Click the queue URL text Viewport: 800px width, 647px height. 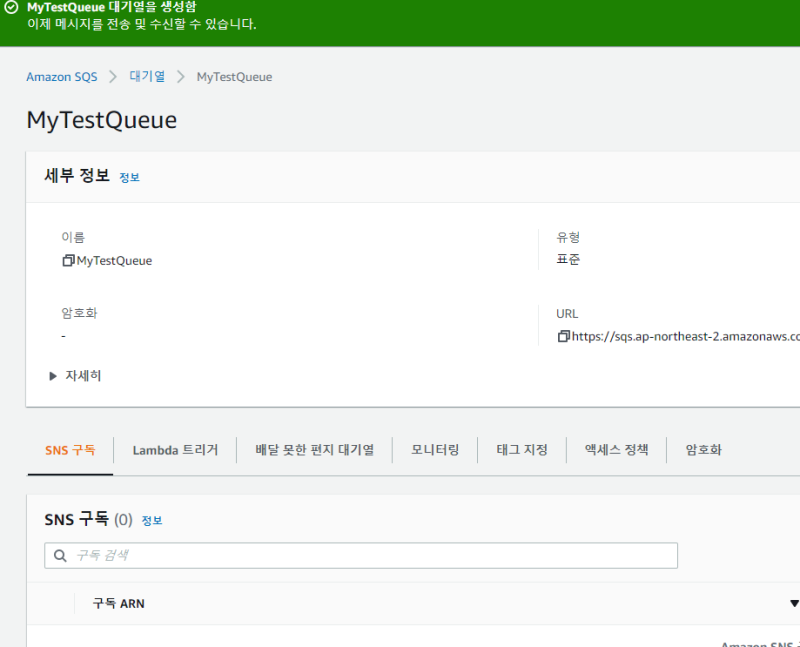coord(685,336)
